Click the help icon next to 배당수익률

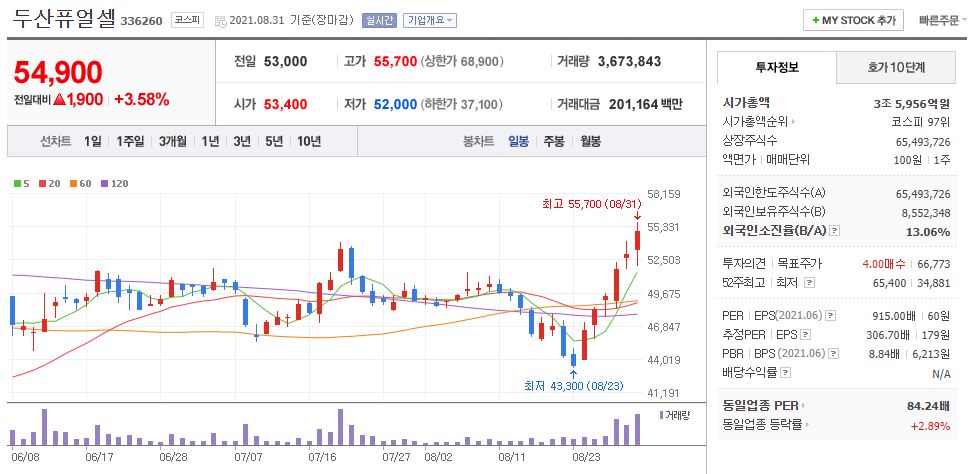[x=786, y=373]
